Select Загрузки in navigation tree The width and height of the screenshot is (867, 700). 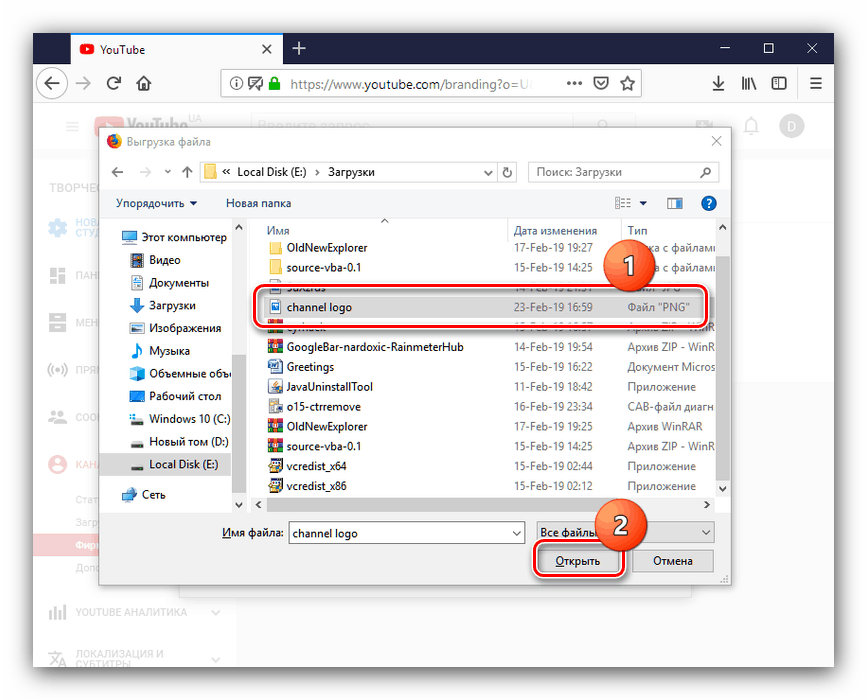163,305
